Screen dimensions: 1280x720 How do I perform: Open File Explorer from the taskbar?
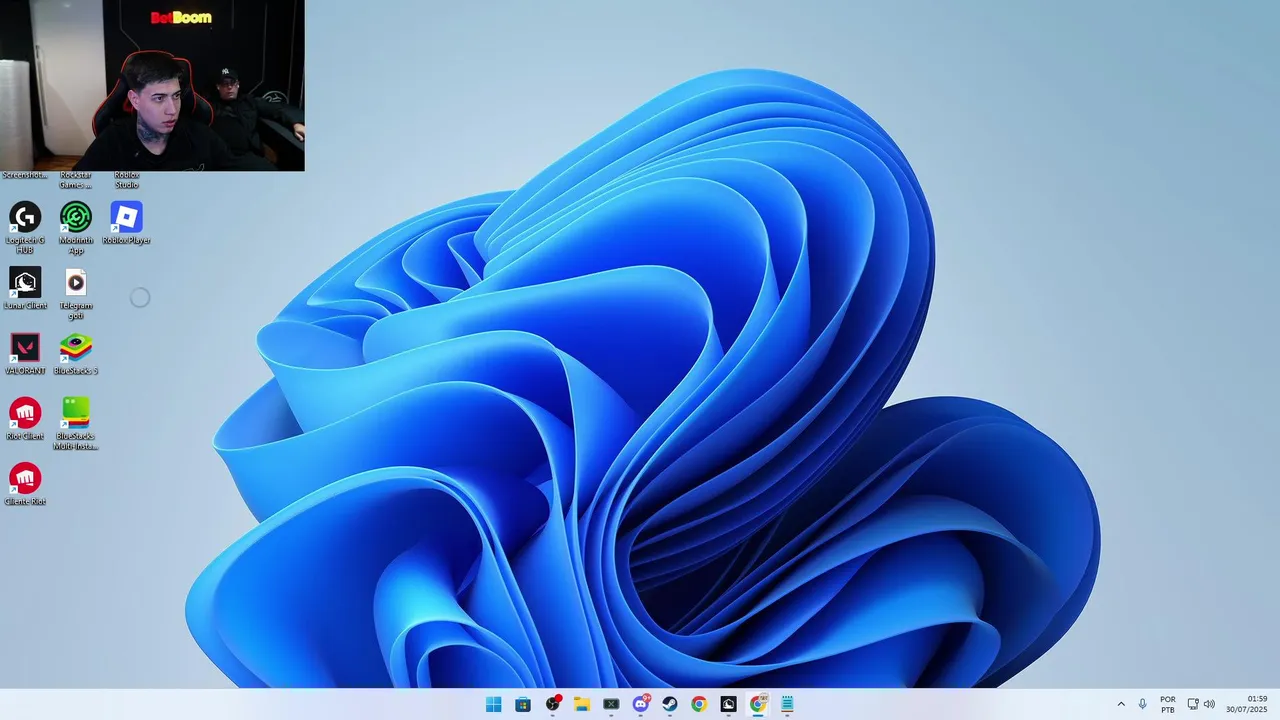582,704
